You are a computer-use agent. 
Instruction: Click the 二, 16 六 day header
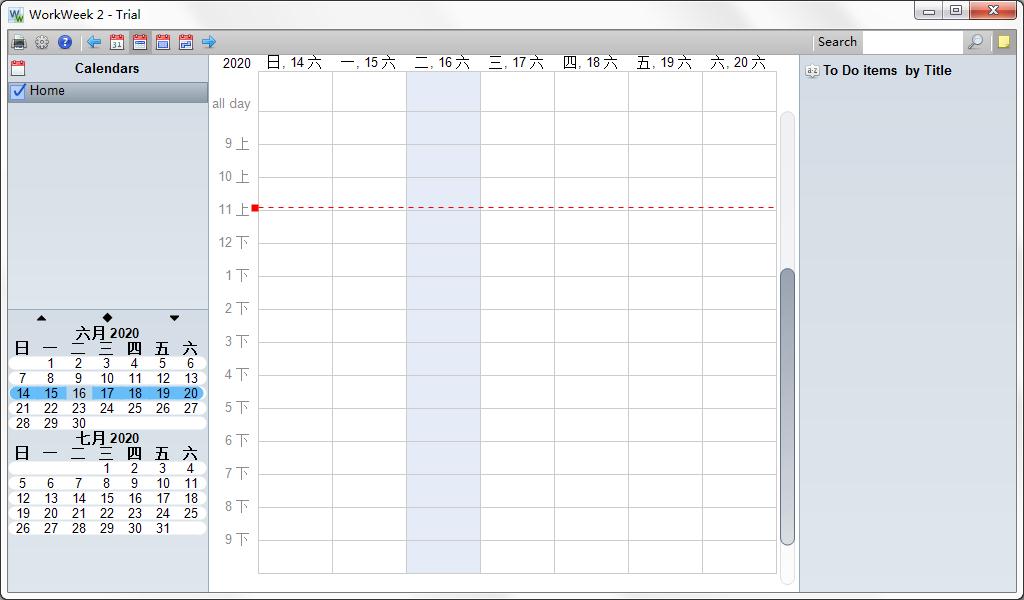pyautogui.click(x=442, y=63)
